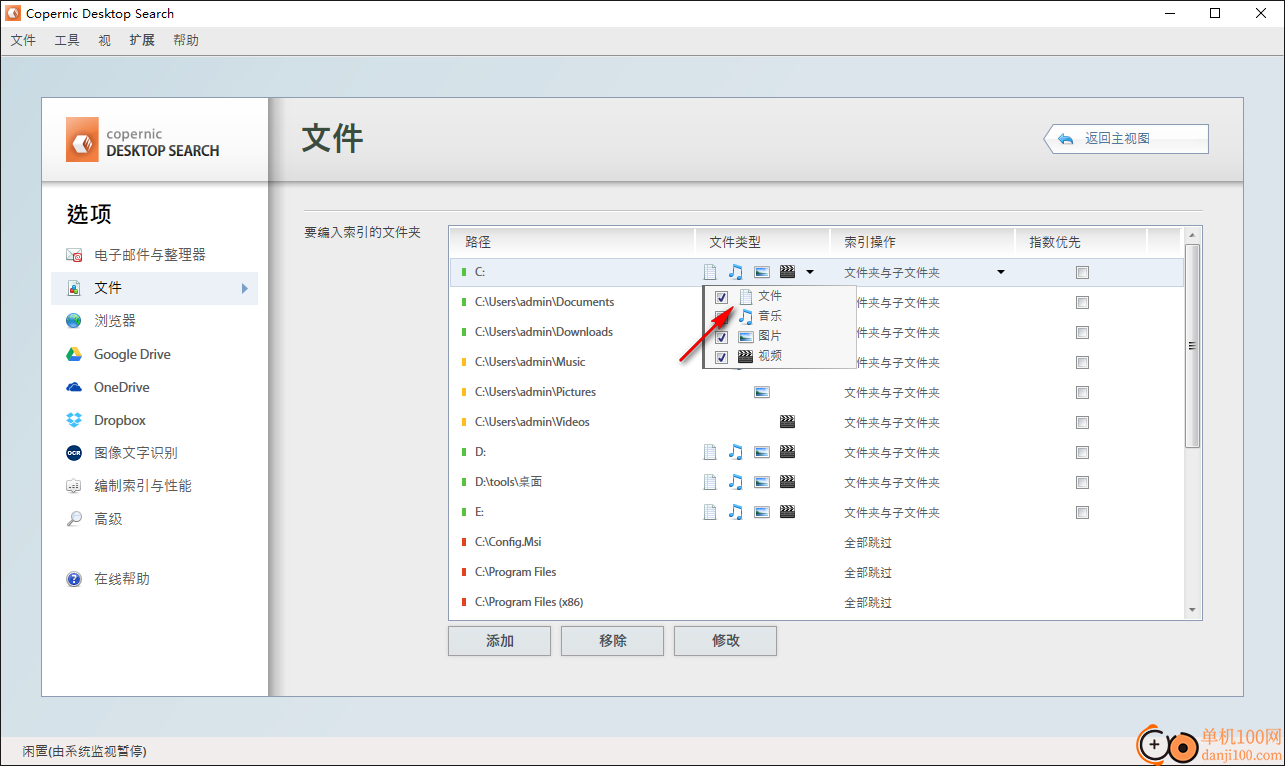Open 高级 advanced options
The height and width of the screenshot is (766, 1285).
[108, 519]
